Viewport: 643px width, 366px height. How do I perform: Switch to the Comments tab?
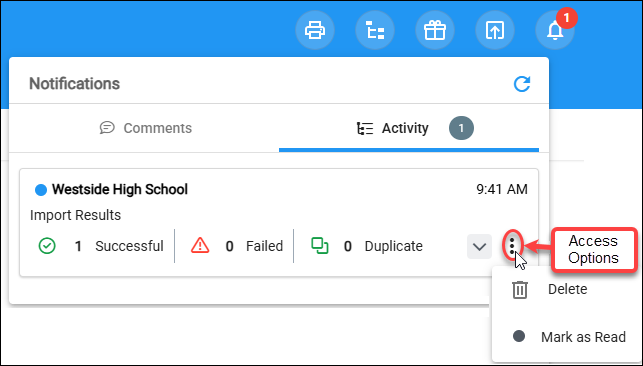[x=146, y=128]
